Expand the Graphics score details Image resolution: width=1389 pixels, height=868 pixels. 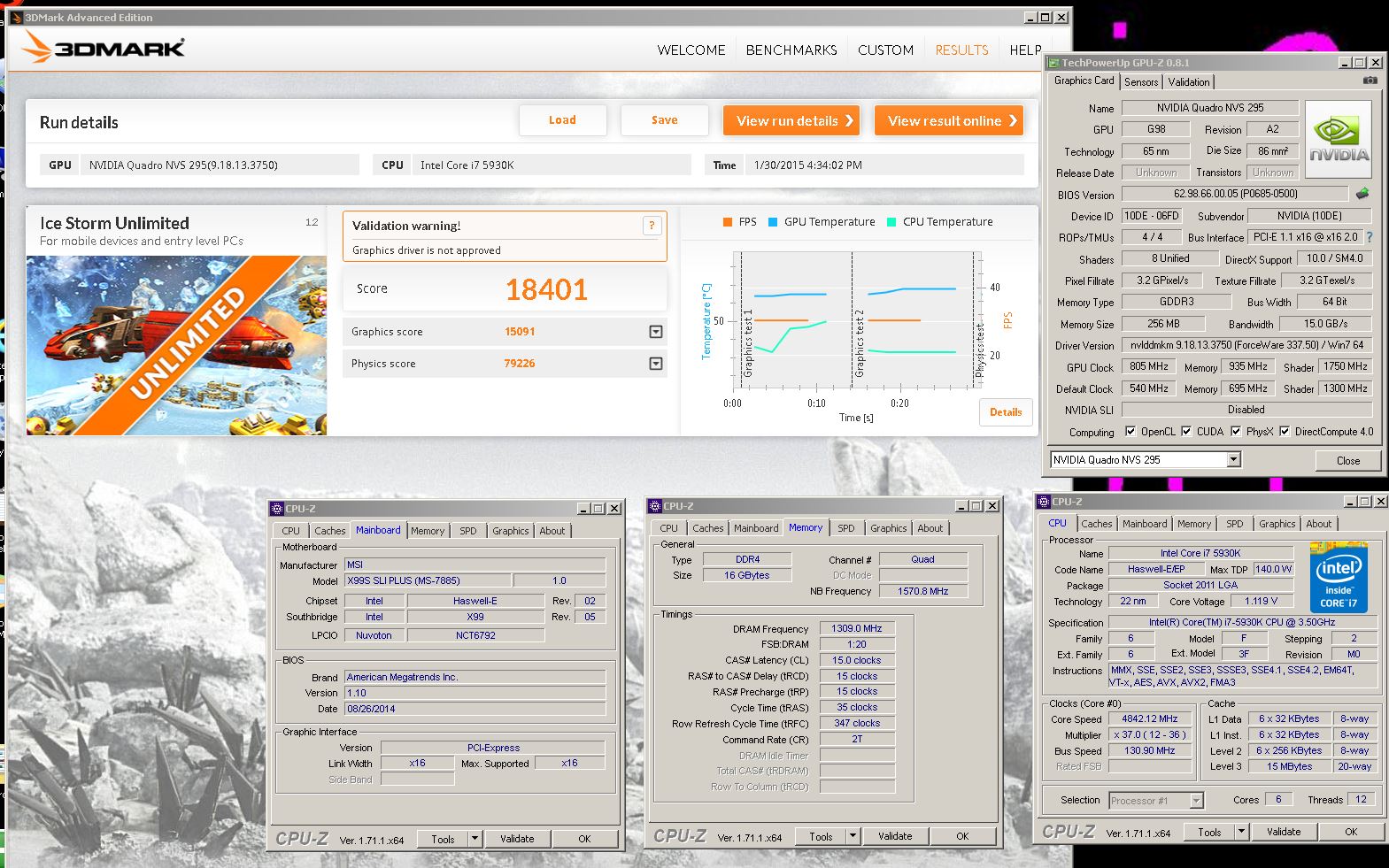(x=656, y=332)
